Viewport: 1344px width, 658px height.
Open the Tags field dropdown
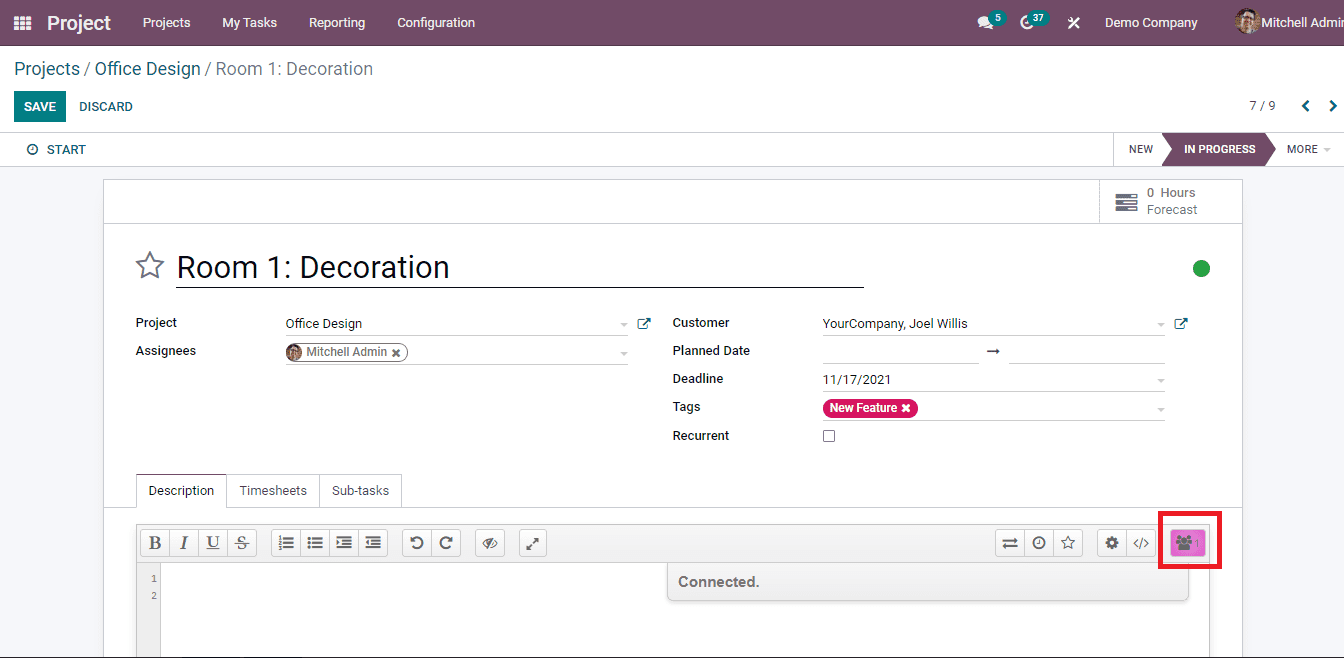1159,407
